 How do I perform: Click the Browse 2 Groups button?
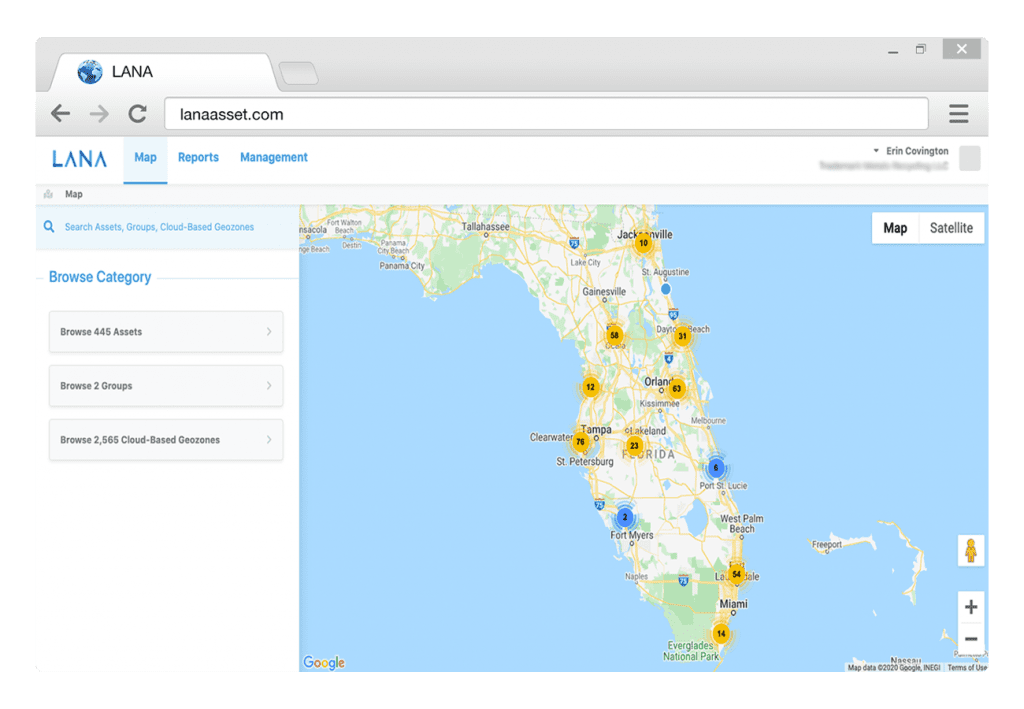point(165,385)
